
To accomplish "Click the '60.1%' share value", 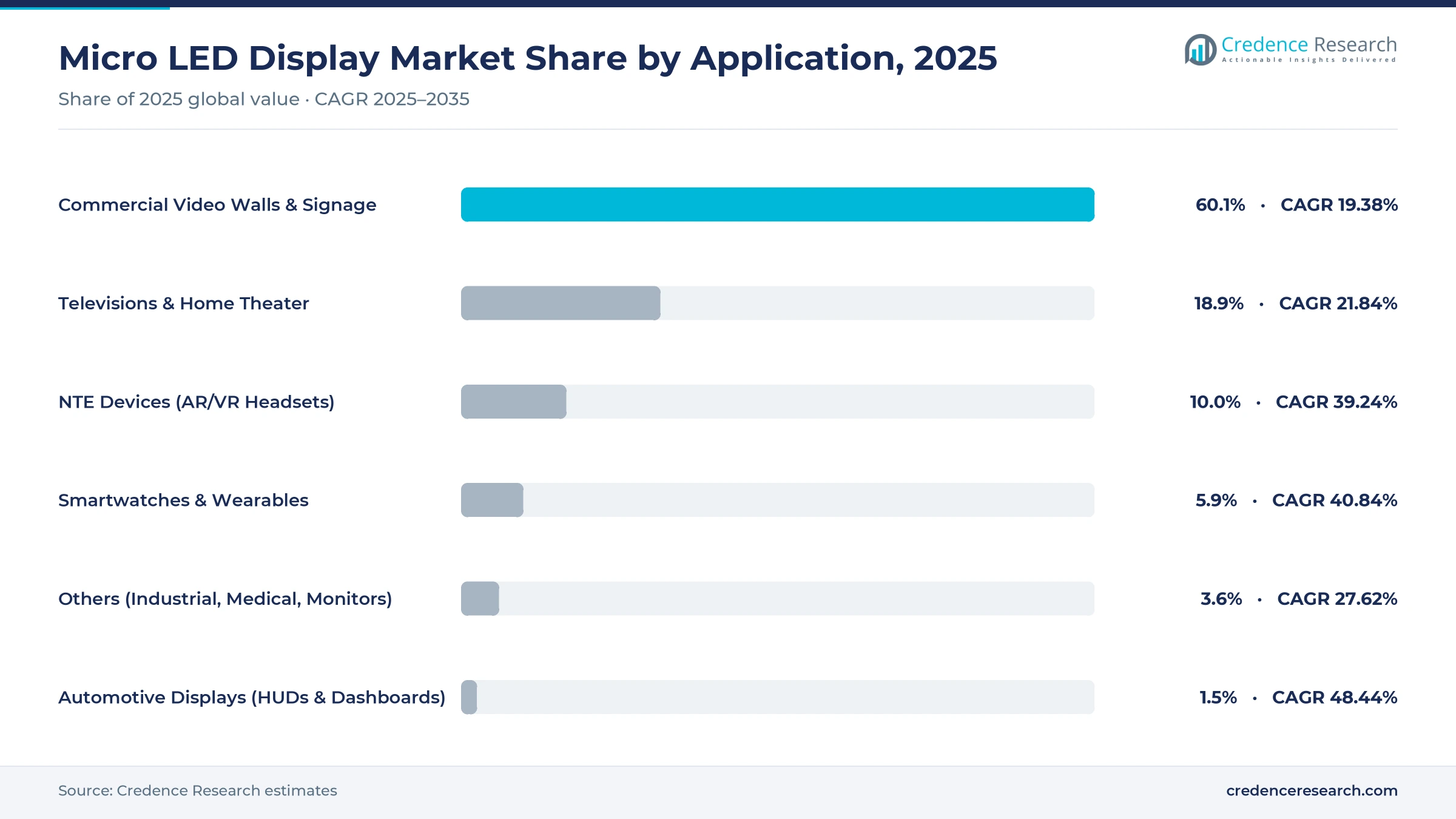I will [x=1220, y=205].
